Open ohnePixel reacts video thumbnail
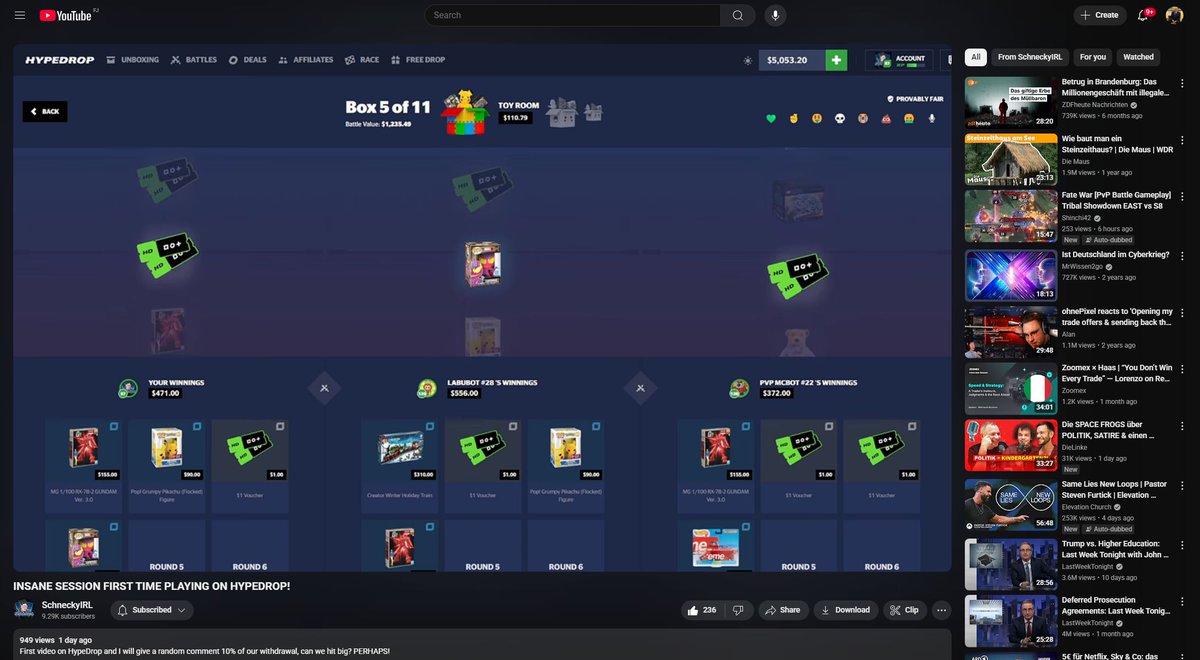Image resolution: width=1200 pixels, height=660 pixels. tap(1011, 333)
